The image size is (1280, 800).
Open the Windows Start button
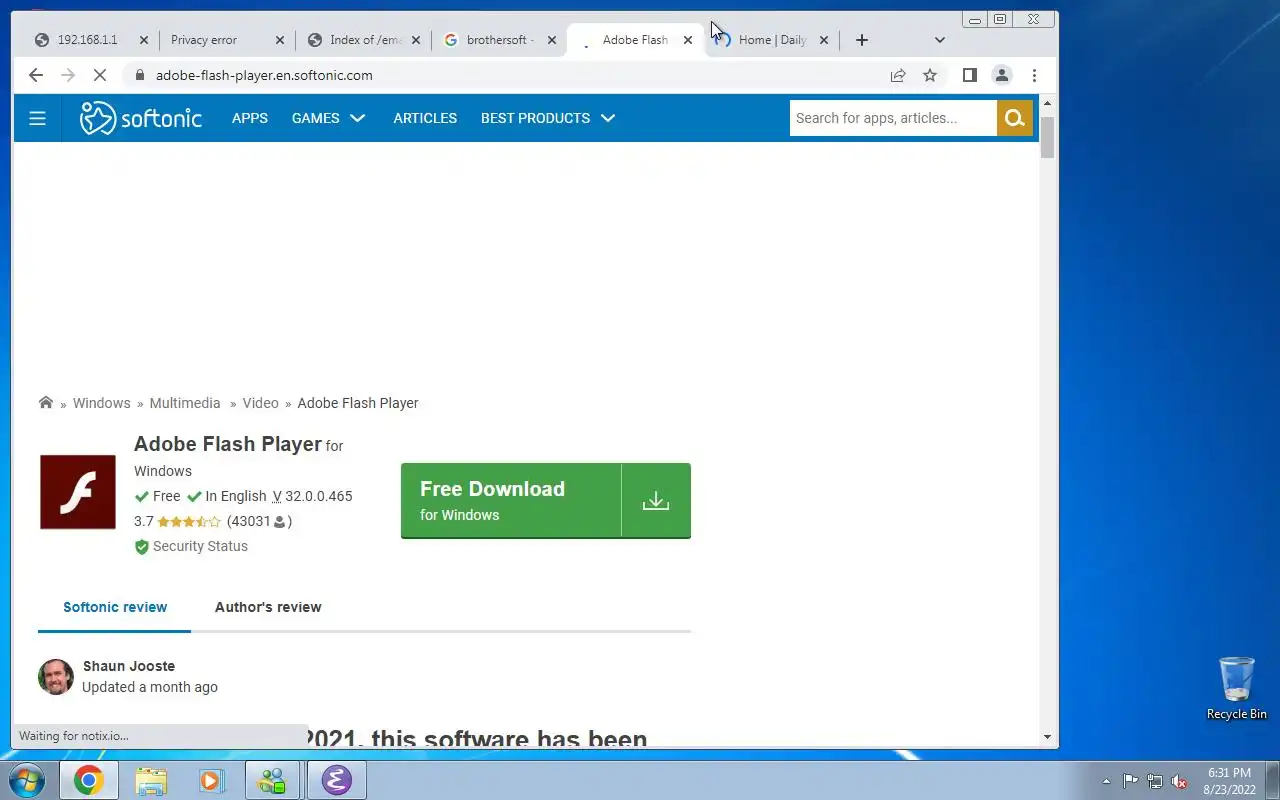[26, 780]
